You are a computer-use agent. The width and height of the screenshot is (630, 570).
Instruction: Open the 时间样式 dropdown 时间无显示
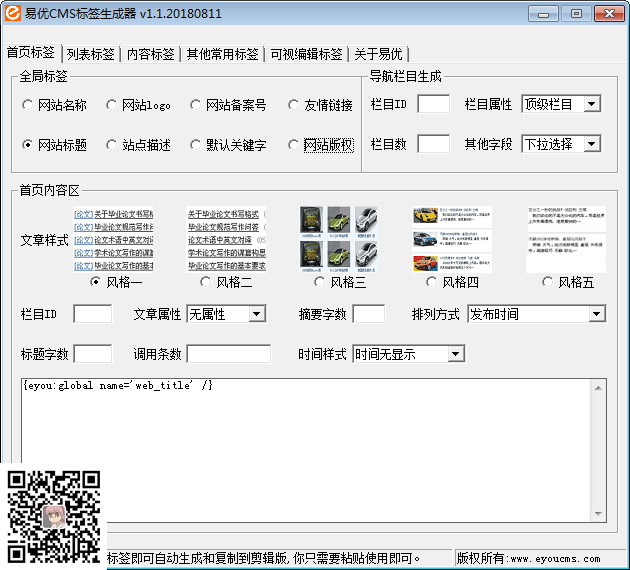coord(409,354)
